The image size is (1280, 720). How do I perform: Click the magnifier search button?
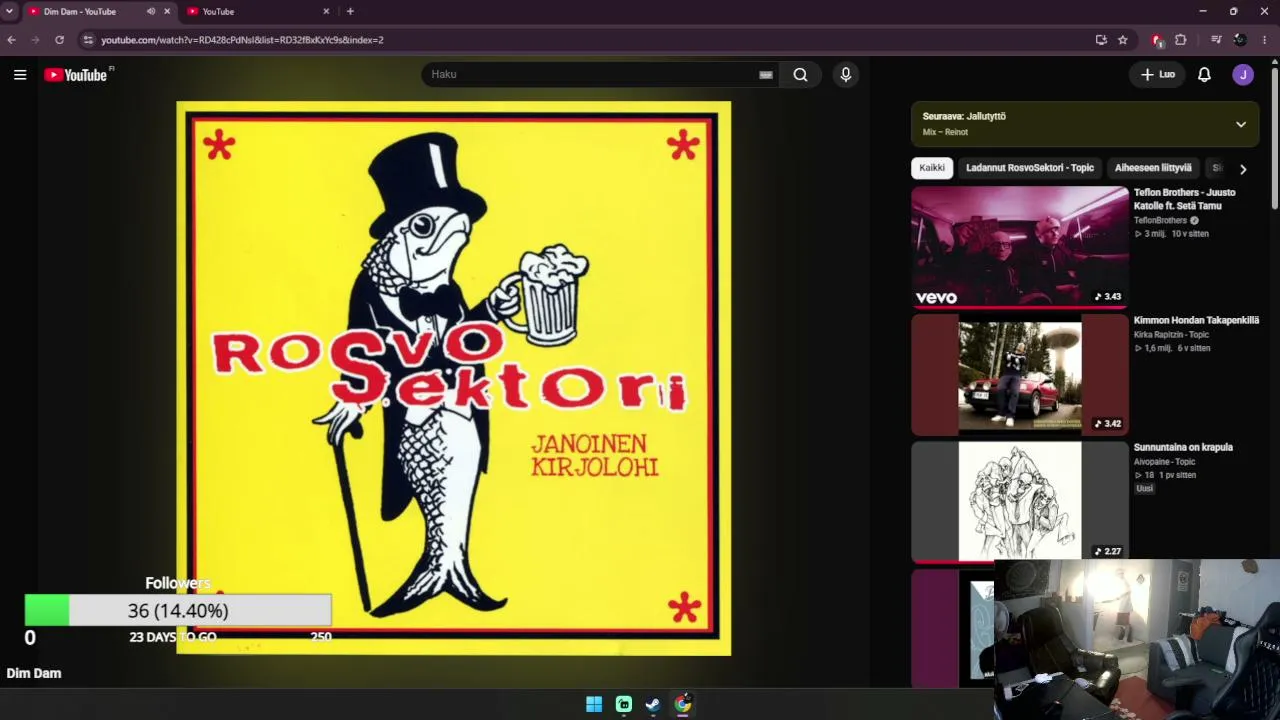[800, 75]
